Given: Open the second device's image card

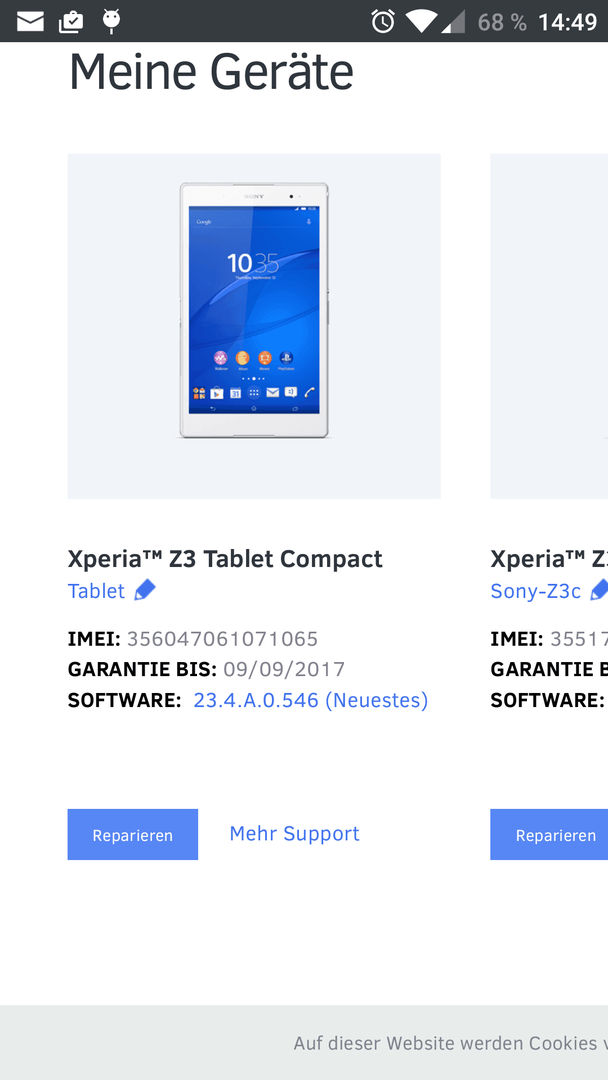Looking at the screenshot, I should [x=549, y=326].
